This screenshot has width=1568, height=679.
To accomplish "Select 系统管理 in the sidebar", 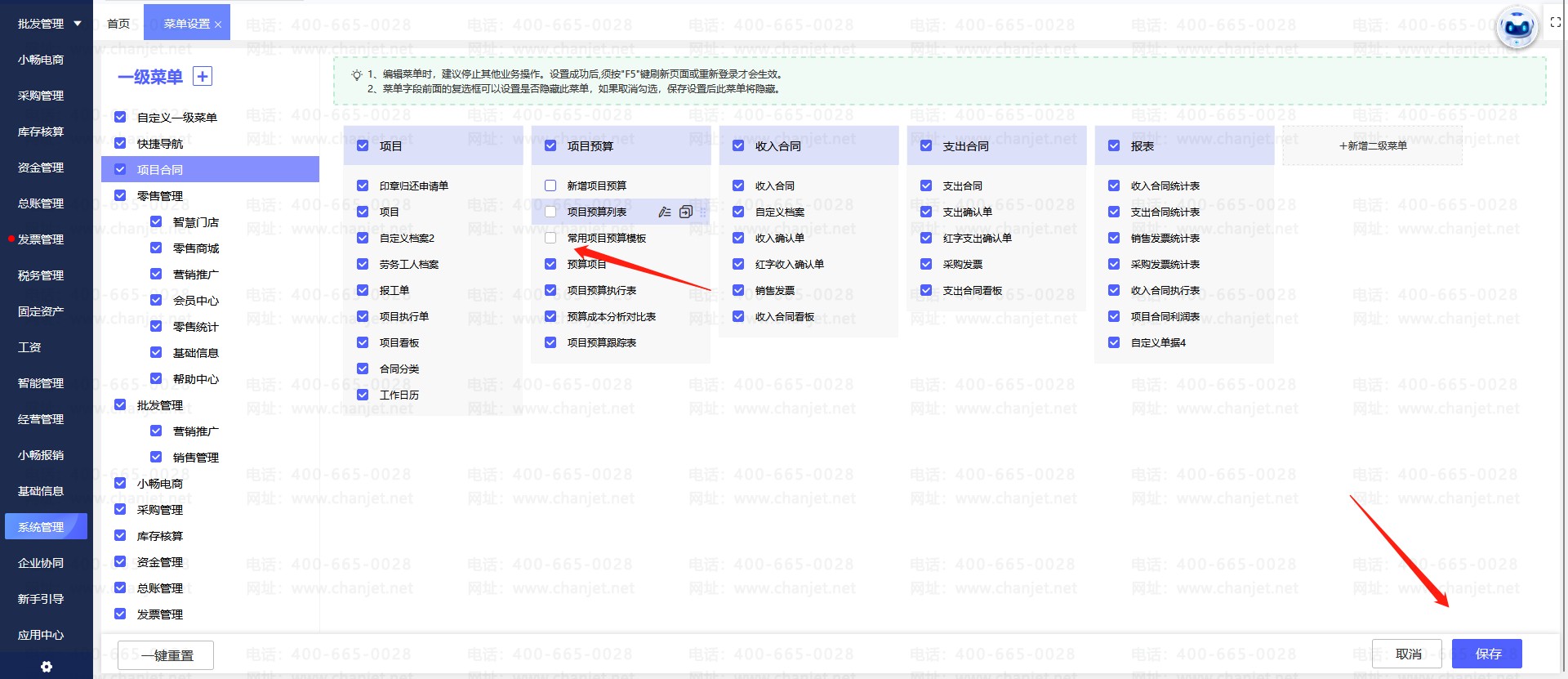I will coord(46,527).
